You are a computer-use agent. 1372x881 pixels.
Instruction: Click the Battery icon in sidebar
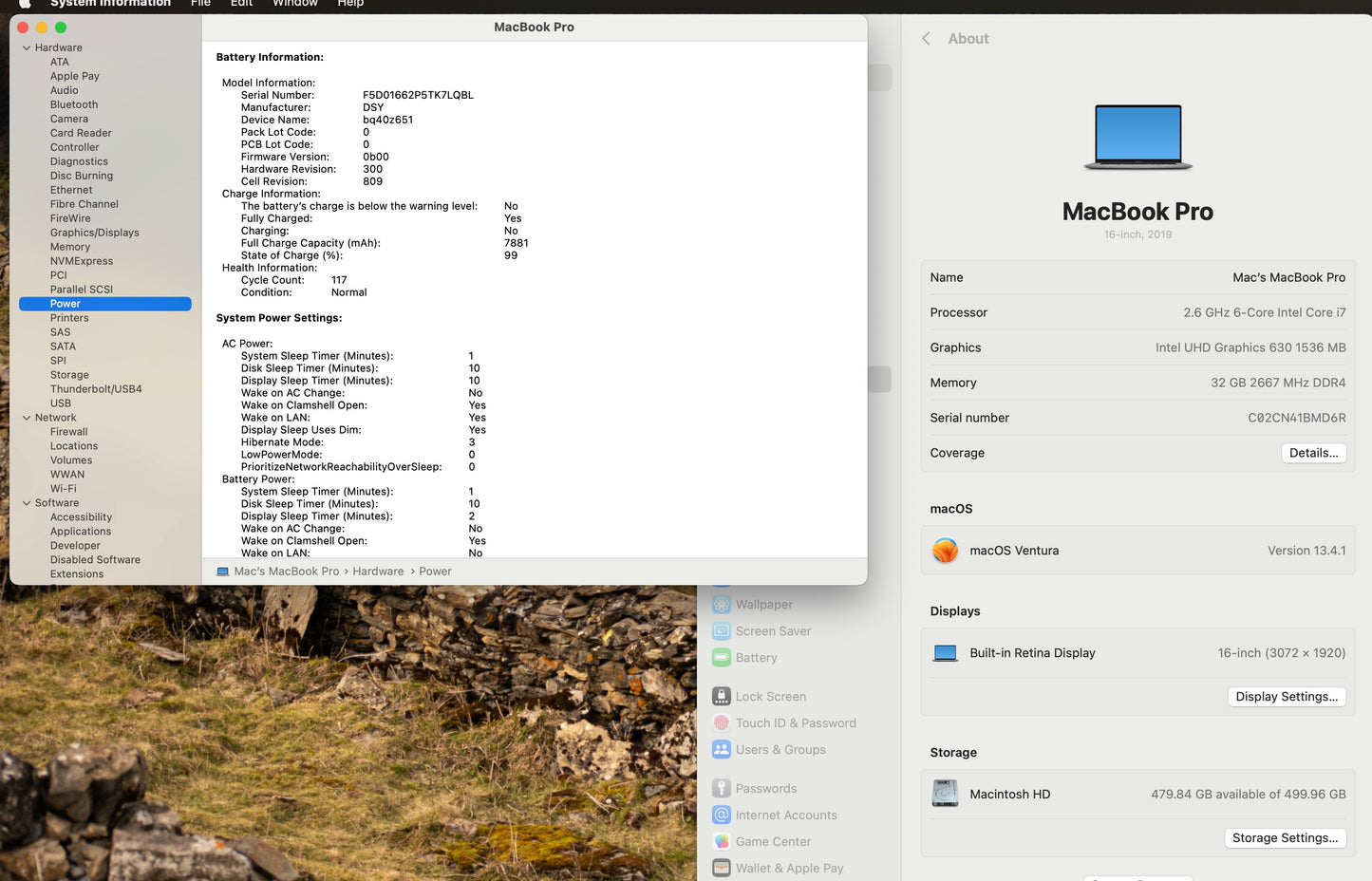pos(722,658)
